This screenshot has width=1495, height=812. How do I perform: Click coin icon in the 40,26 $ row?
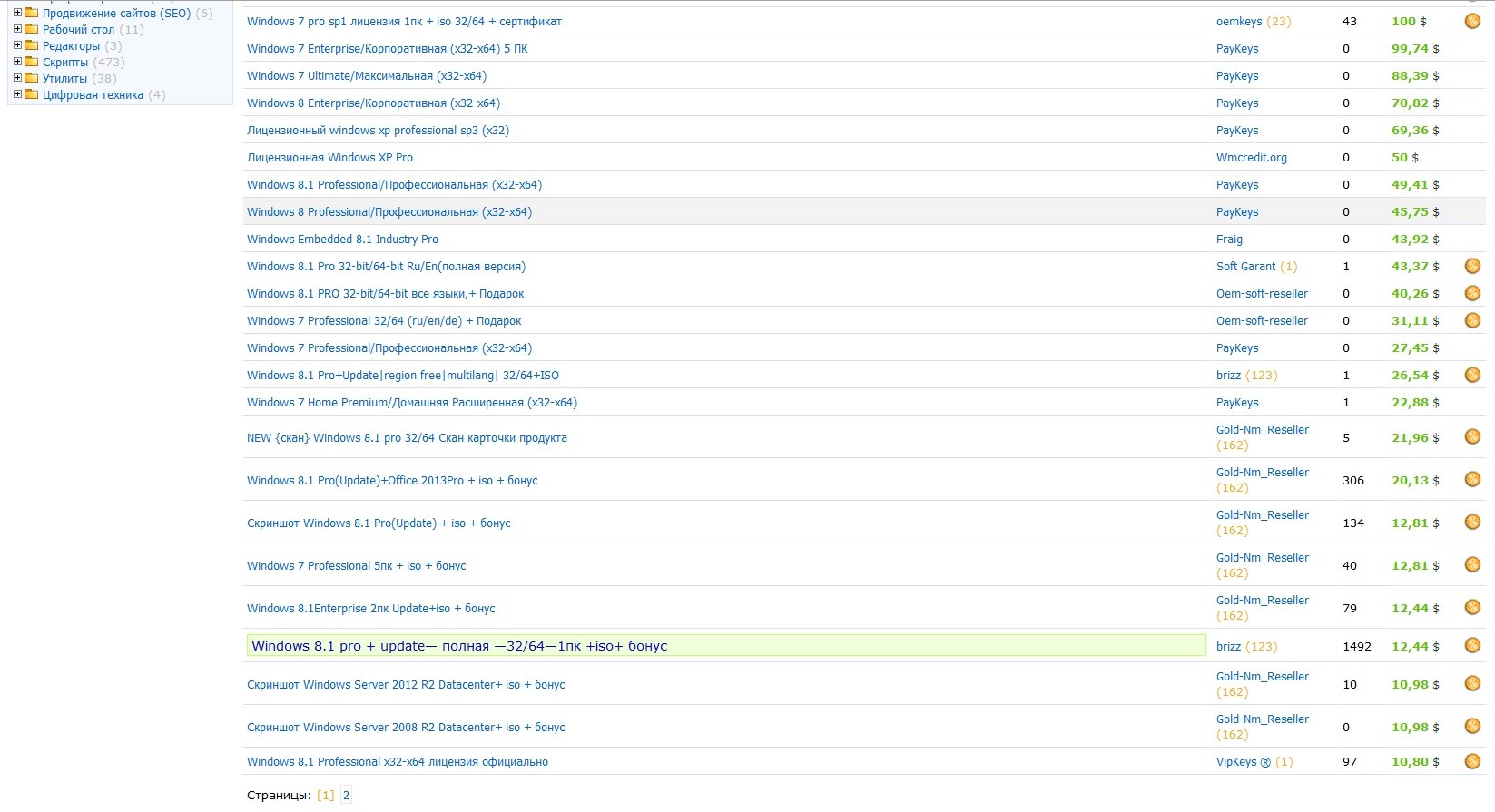[x=1472, y=293]
